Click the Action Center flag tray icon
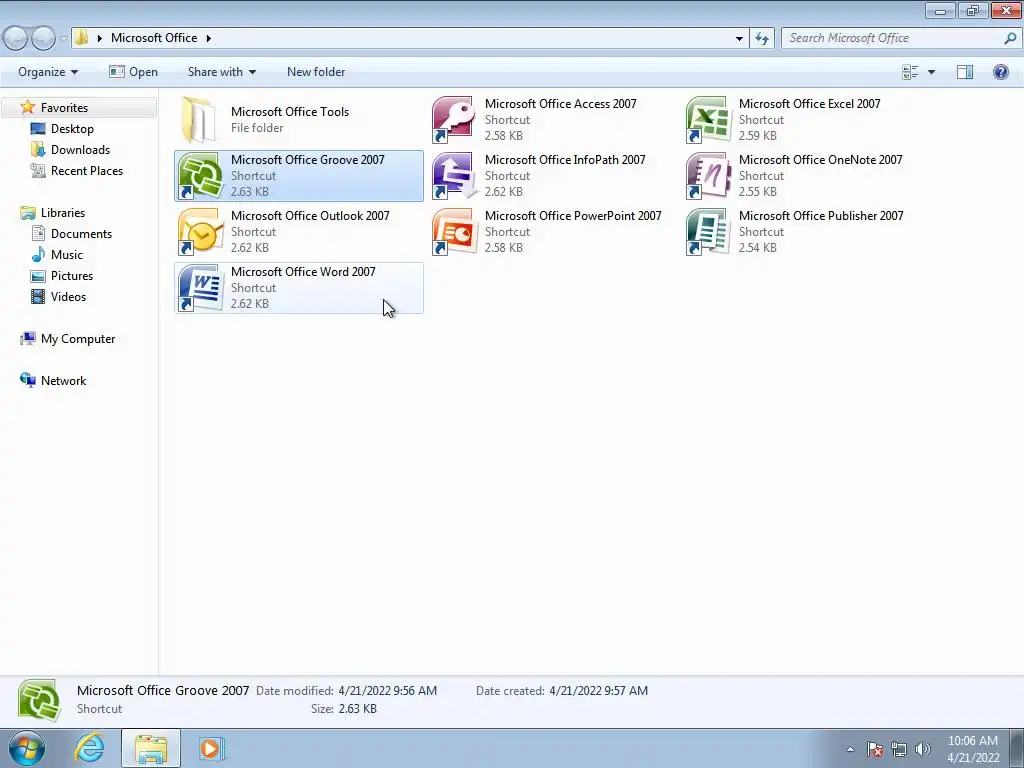Image resolution: width=1024 pixels, height=768 pixels. (x=875, y=749)
